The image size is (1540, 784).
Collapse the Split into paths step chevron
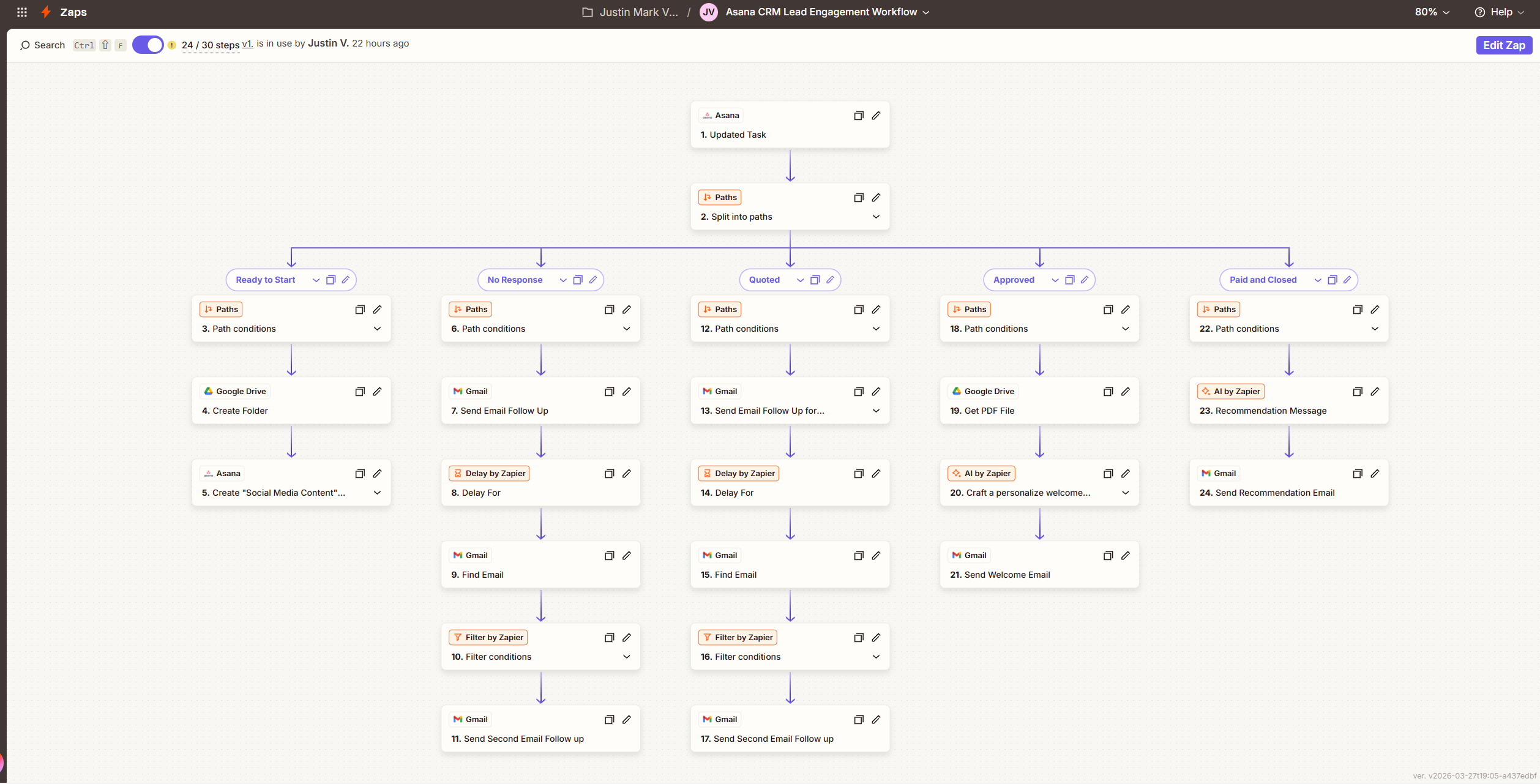[x=876, y=217]
